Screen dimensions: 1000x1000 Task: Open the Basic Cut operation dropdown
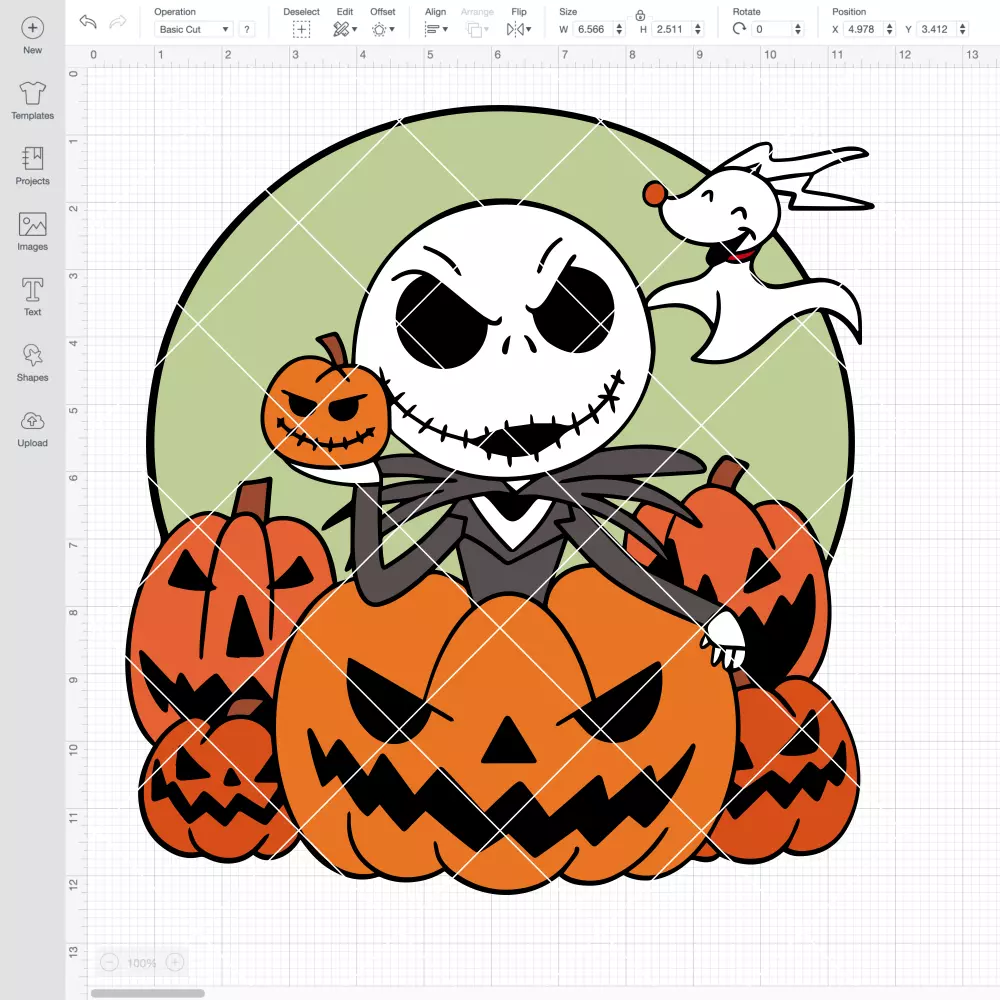point(194,29)
